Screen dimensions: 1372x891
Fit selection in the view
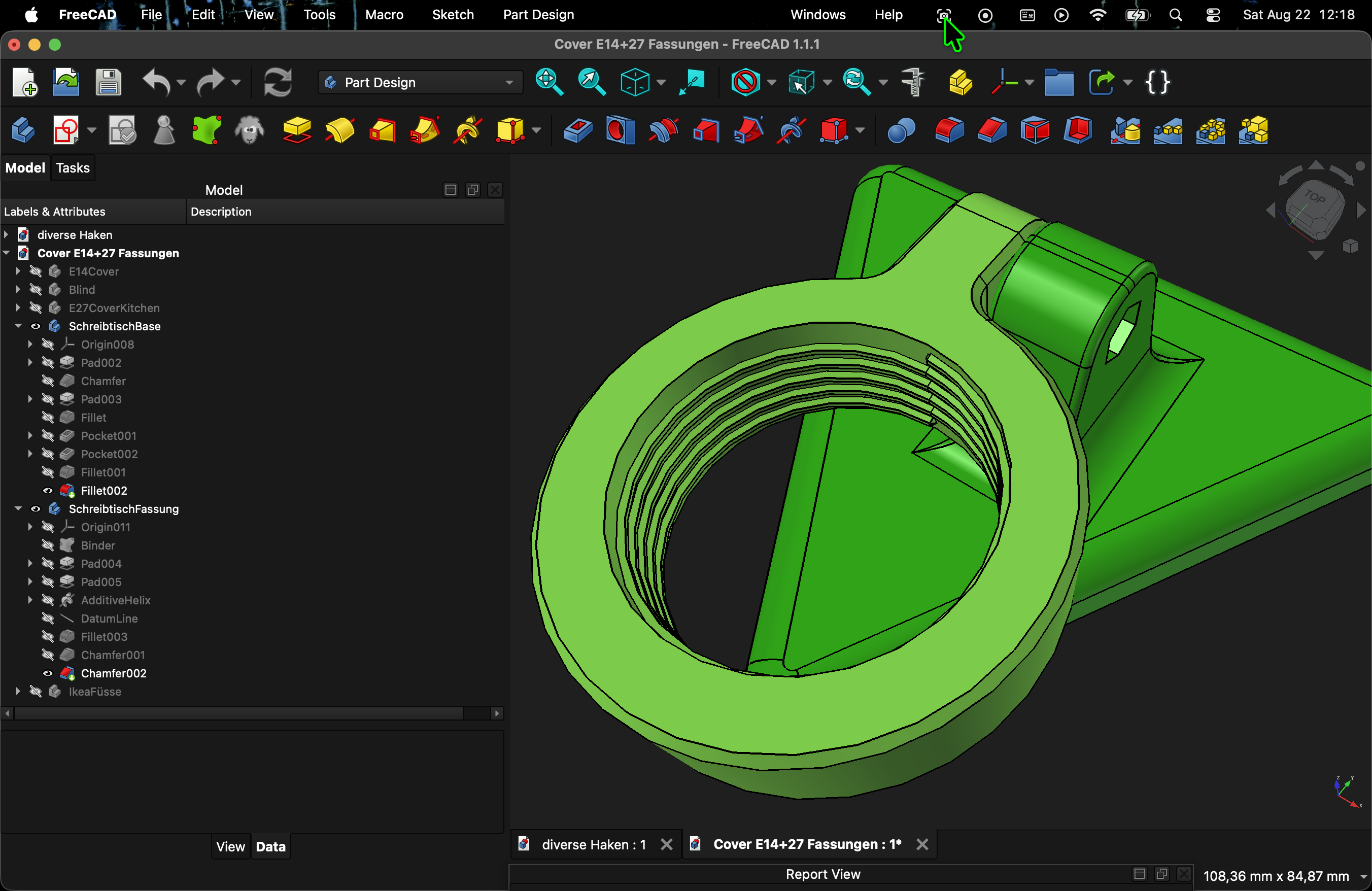pos(592,82)
